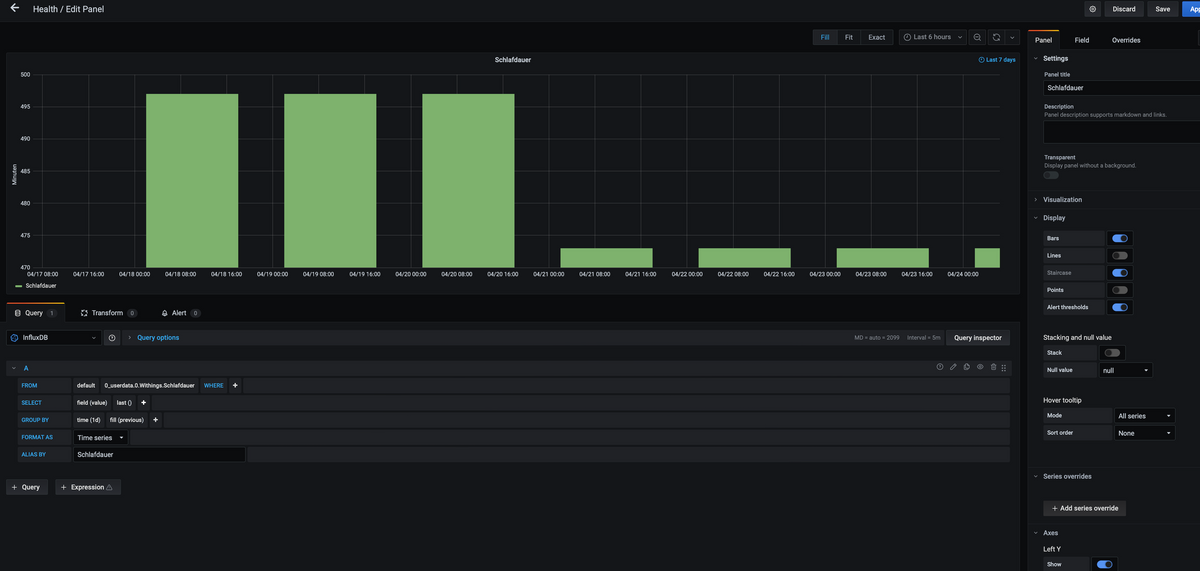Toggle the Transparent background switch

click(1051, 175)
